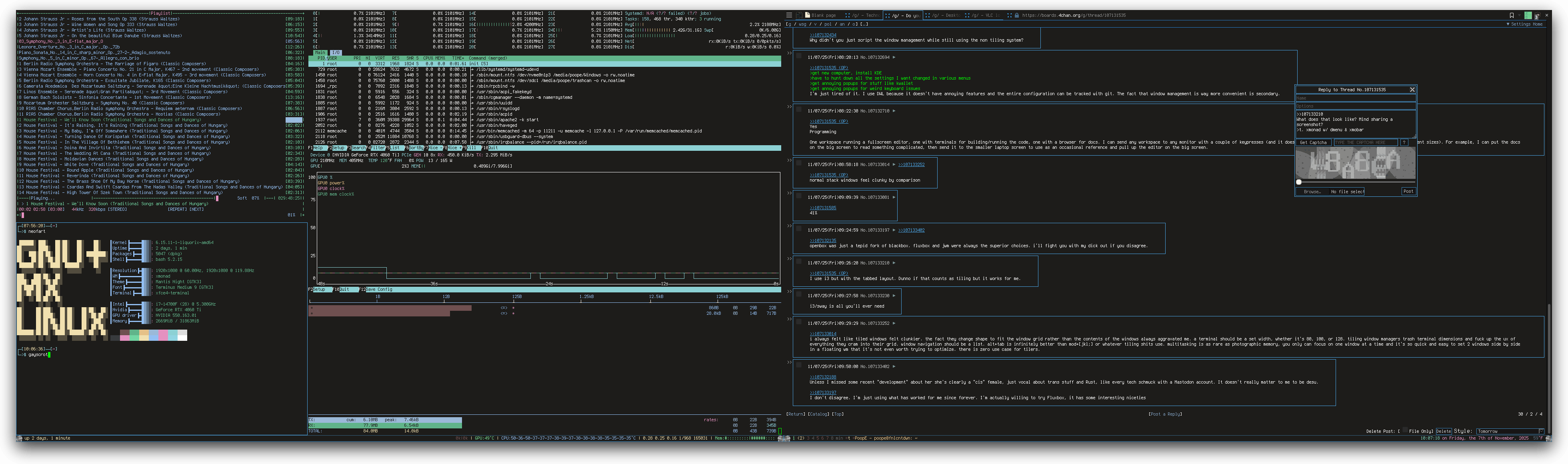This screenshot has height=464, width=1568.
Task: Expand the board list ellipsis […]
Action: click(864, 24)
